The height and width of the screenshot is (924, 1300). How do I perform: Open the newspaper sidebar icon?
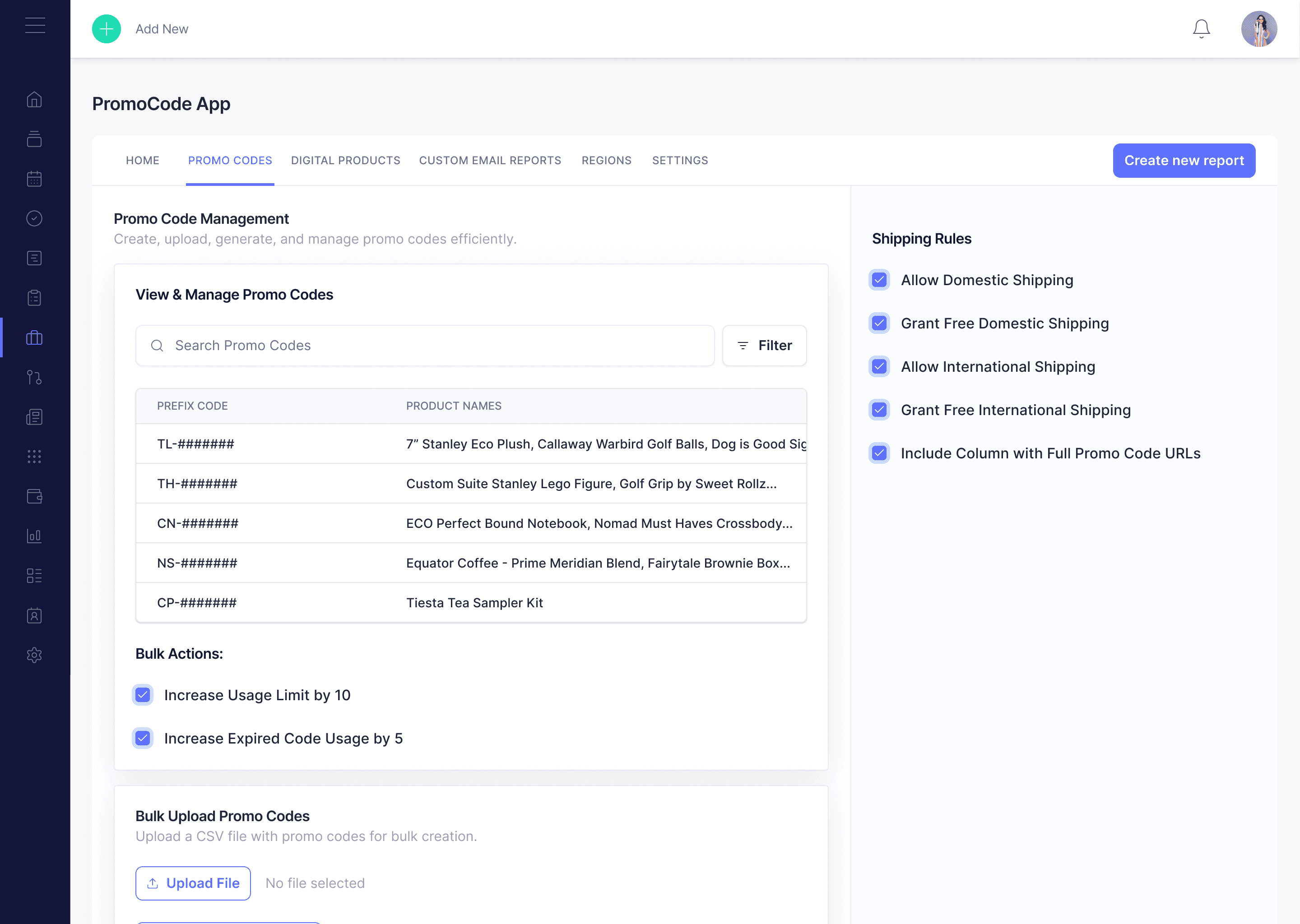[x=34, y=417]
